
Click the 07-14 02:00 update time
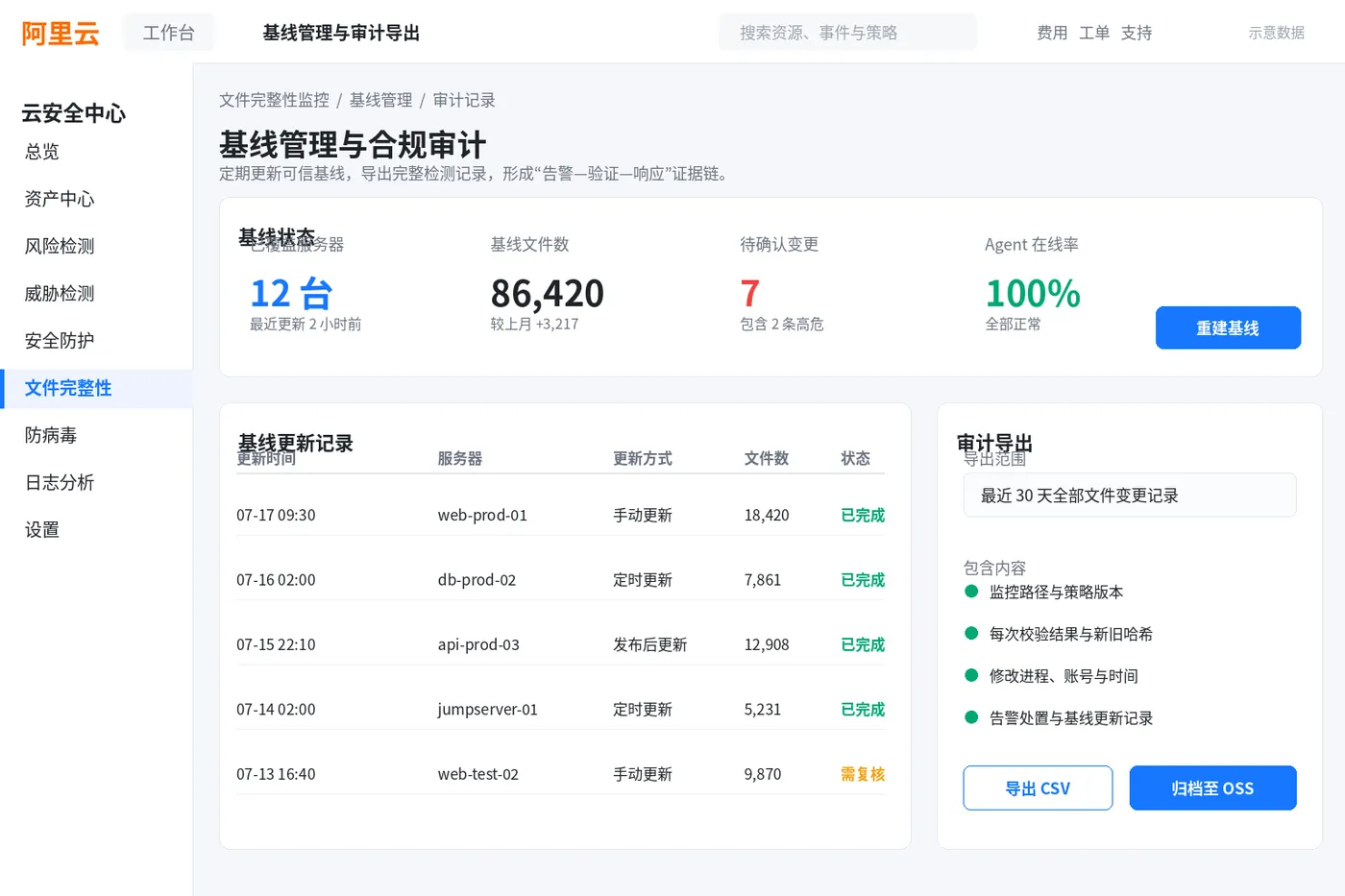276,710
